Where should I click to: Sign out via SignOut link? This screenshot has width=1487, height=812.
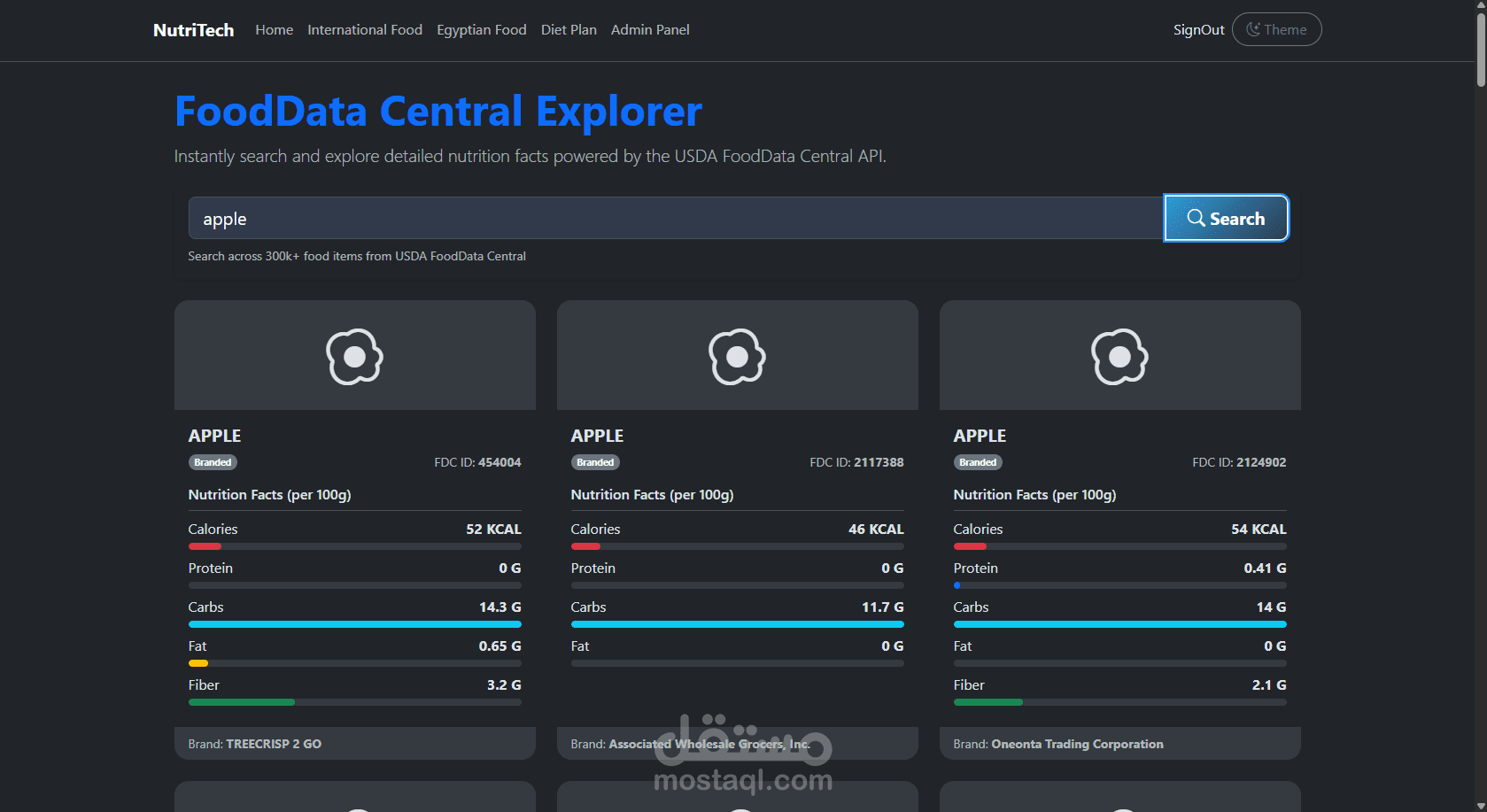1198,30
